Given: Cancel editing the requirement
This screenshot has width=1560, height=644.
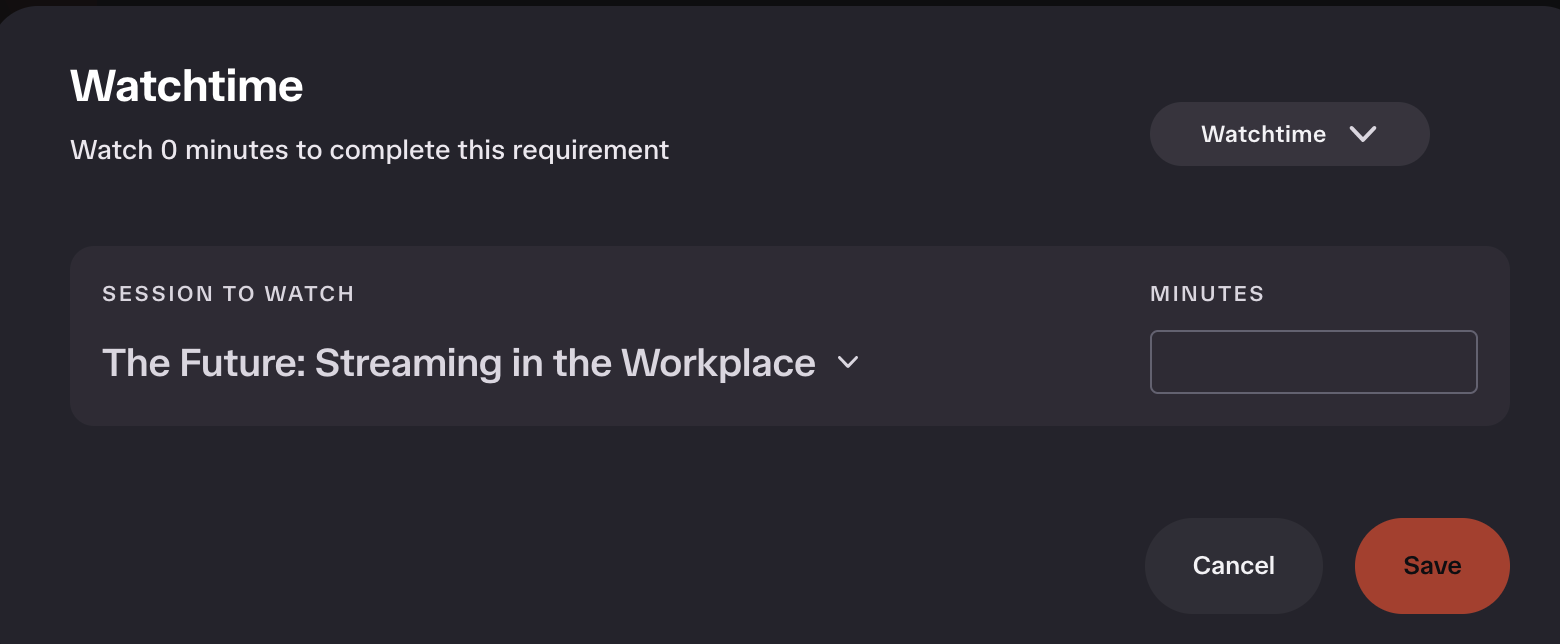Looking at the screenshot, I should (1234, 566).
